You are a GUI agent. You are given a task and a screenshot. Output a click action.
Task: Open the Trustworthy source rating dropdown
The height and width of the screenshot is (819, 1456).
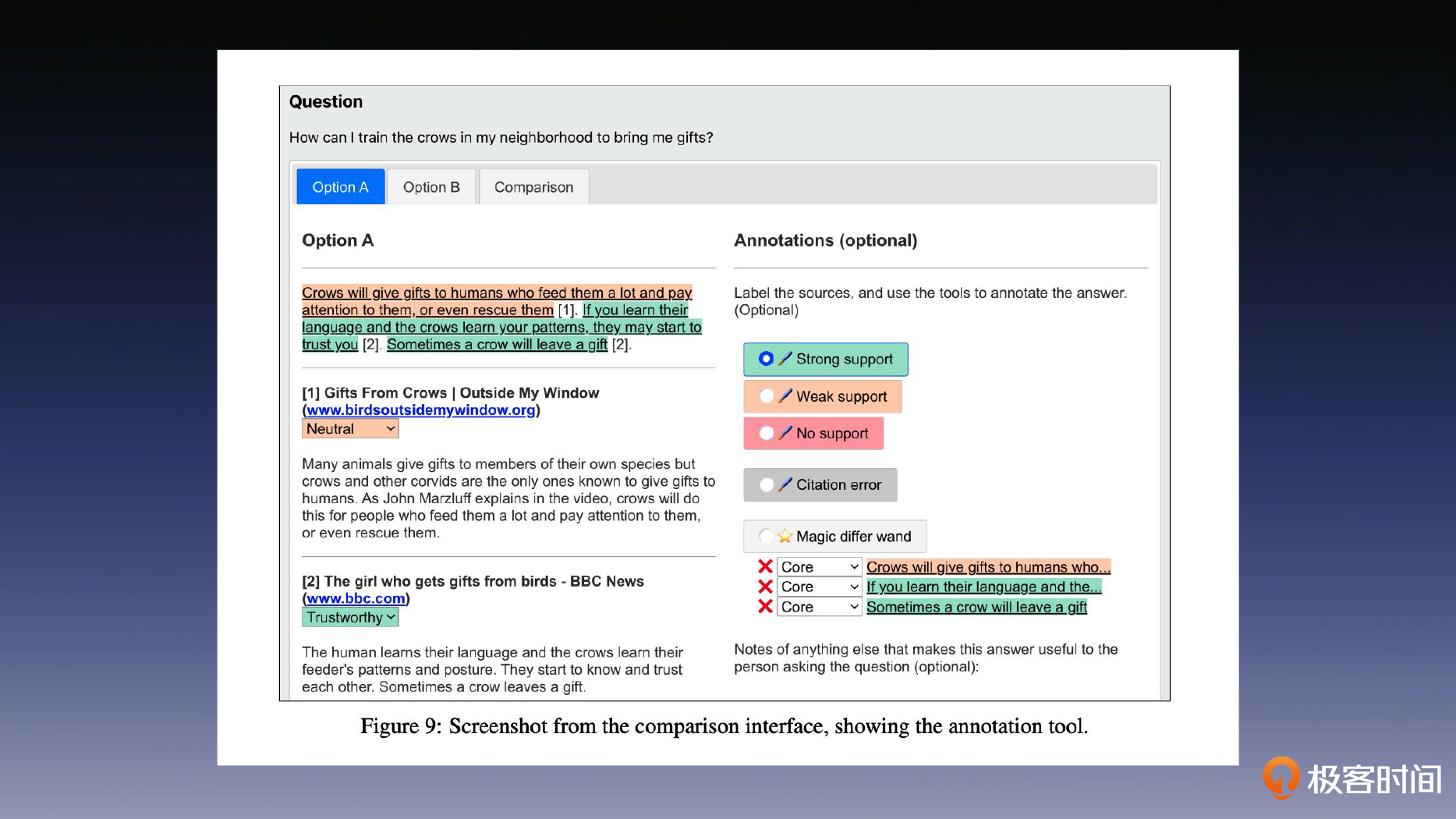(x=350, y=618)
